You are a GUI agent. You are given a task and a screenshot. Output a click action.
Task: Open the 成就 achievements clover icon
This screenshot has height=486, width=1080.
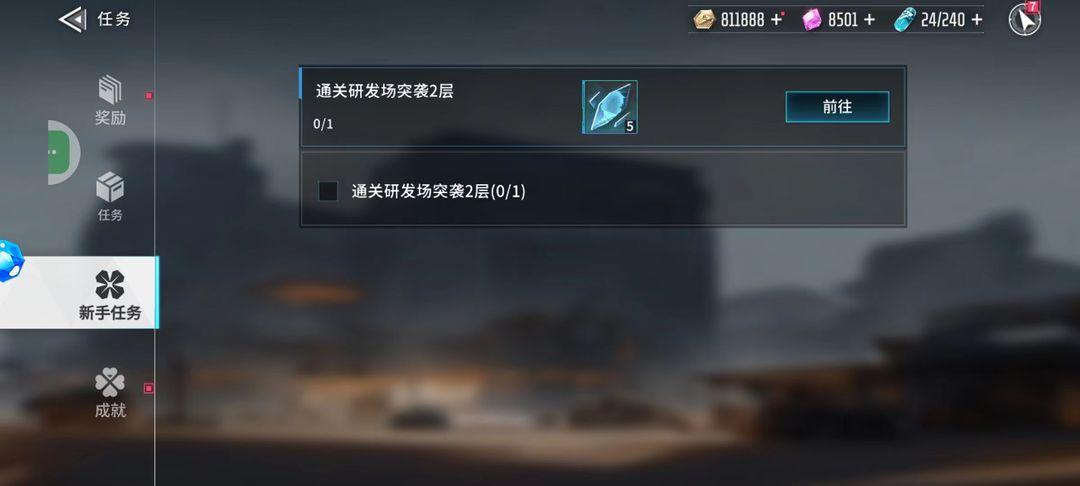(x=110, y=383)
